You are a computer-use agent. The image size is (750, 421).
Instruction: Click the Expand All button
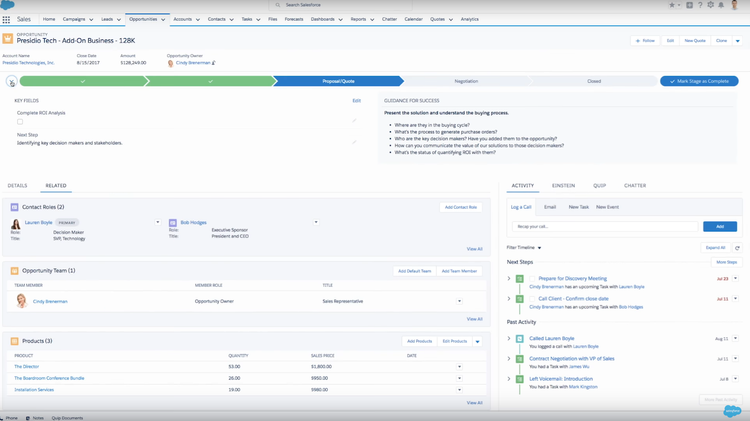tap(716, 248)
